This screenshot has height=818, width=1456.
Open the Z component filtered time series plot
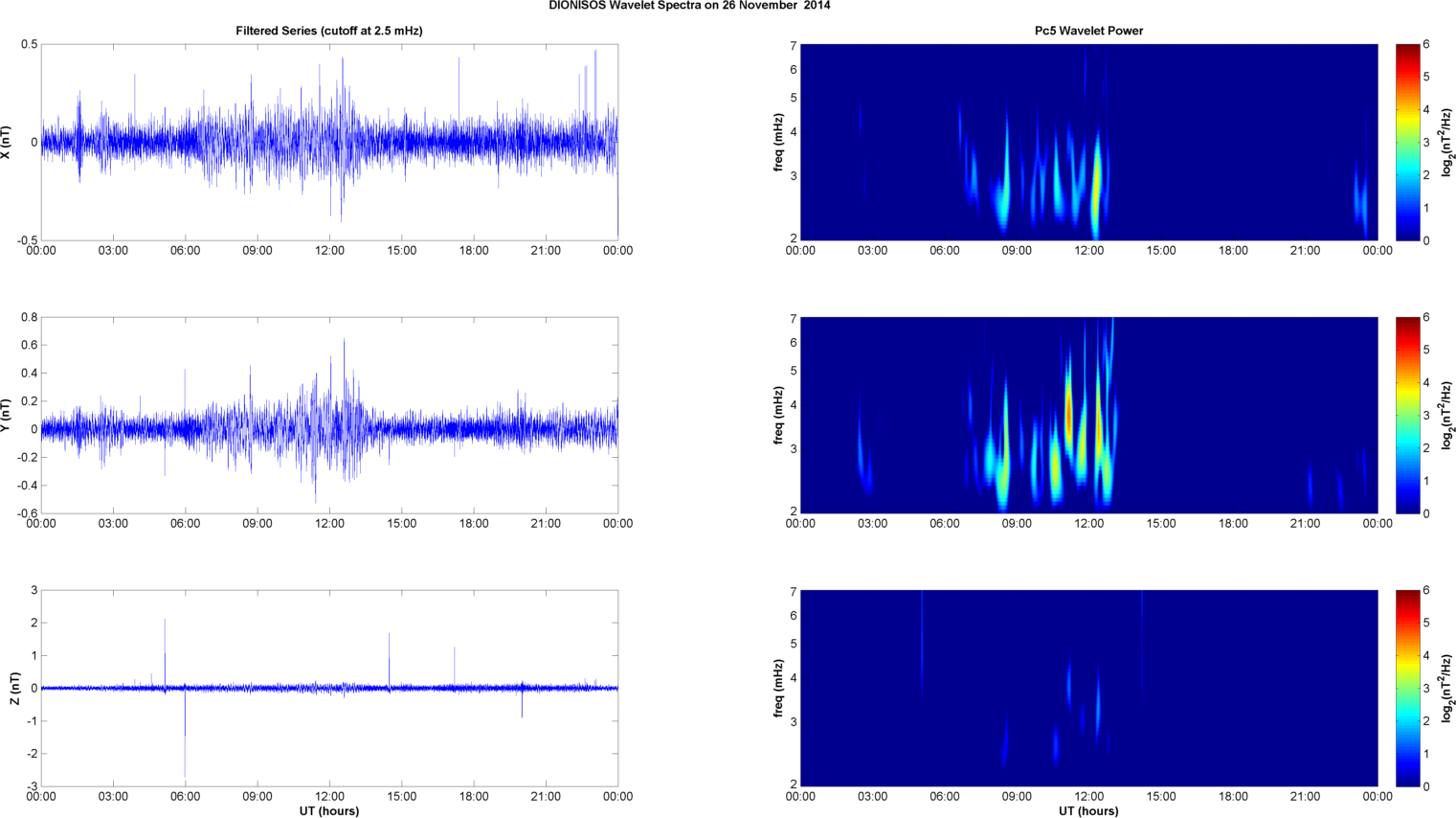(329, 689)
